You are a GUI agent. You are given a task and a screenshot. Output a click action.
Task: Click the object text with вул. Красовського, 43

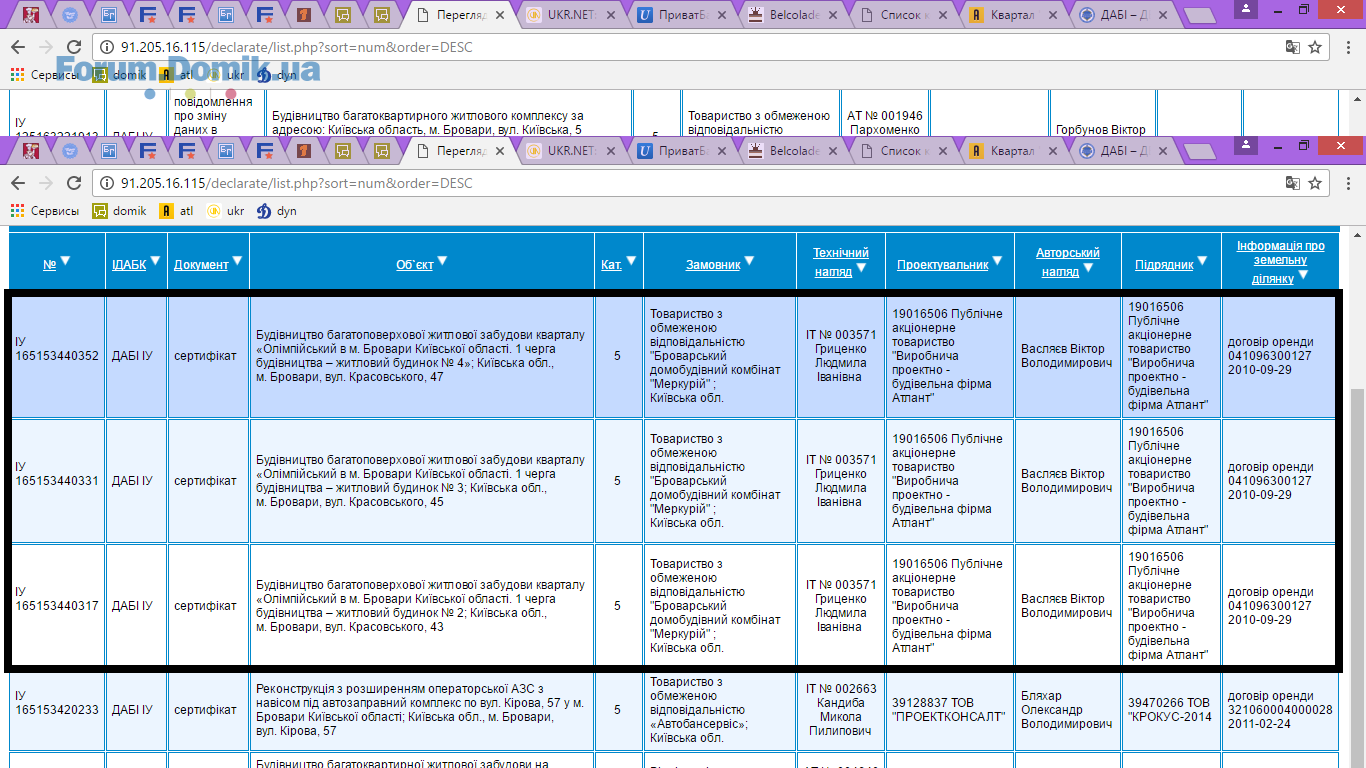(421, 606)
